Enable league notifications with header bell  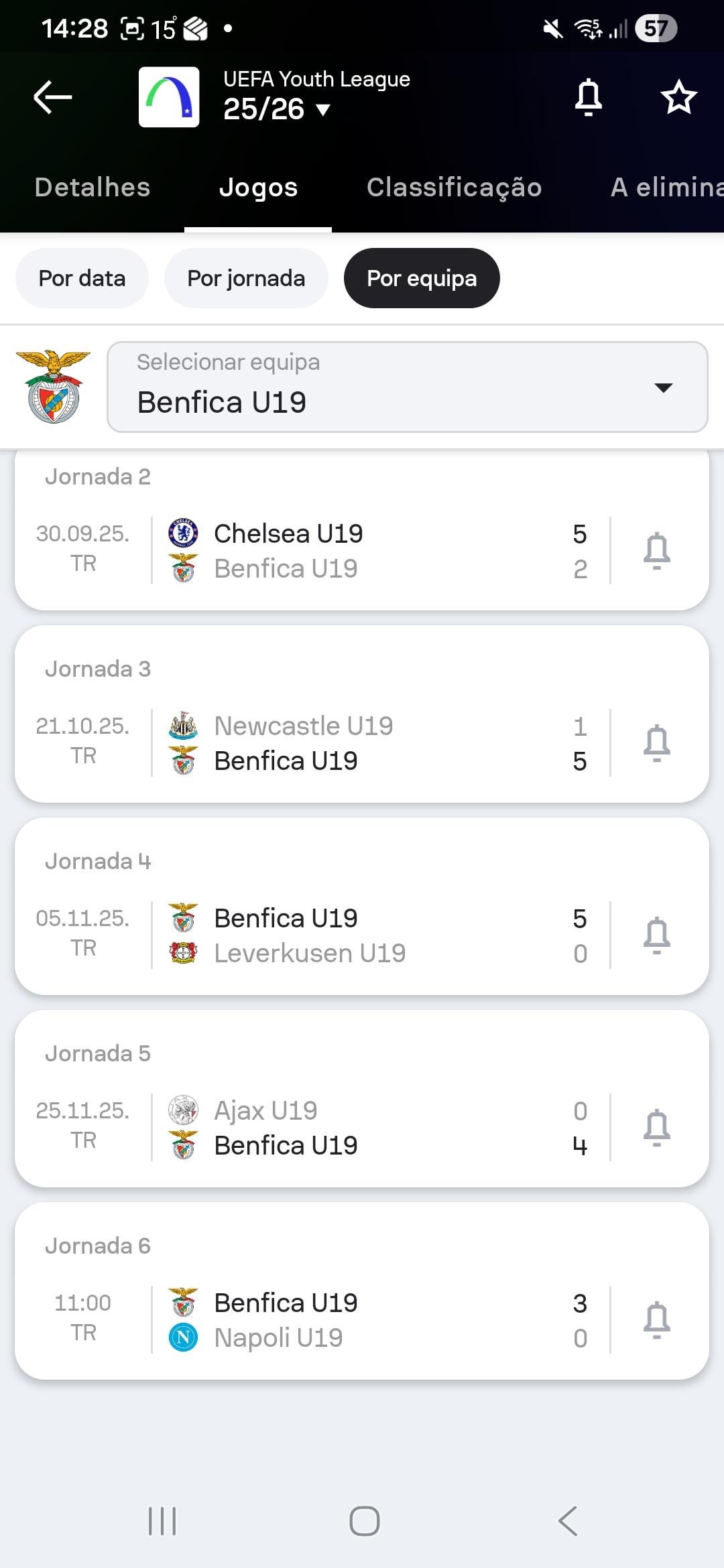[x=589, y=97]
